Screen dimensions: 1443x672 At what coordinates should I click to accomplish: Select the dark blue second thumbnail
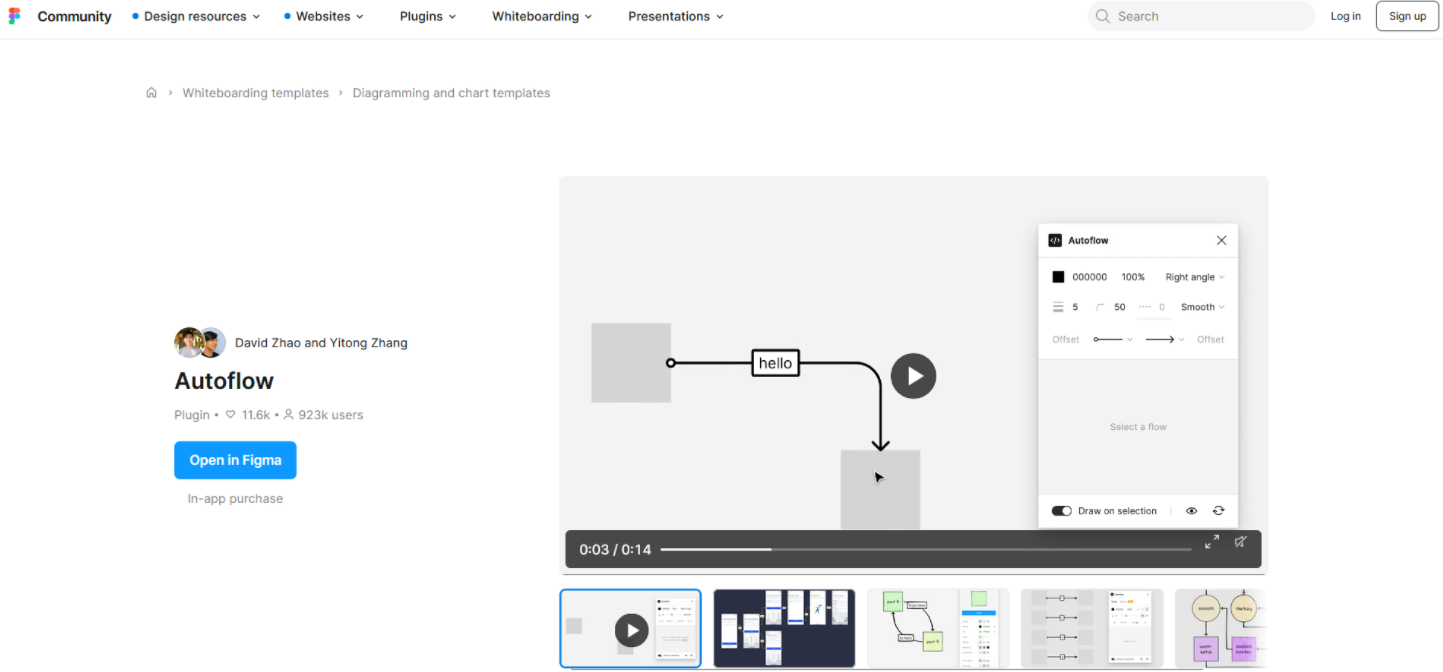click(x=784, y=628)
